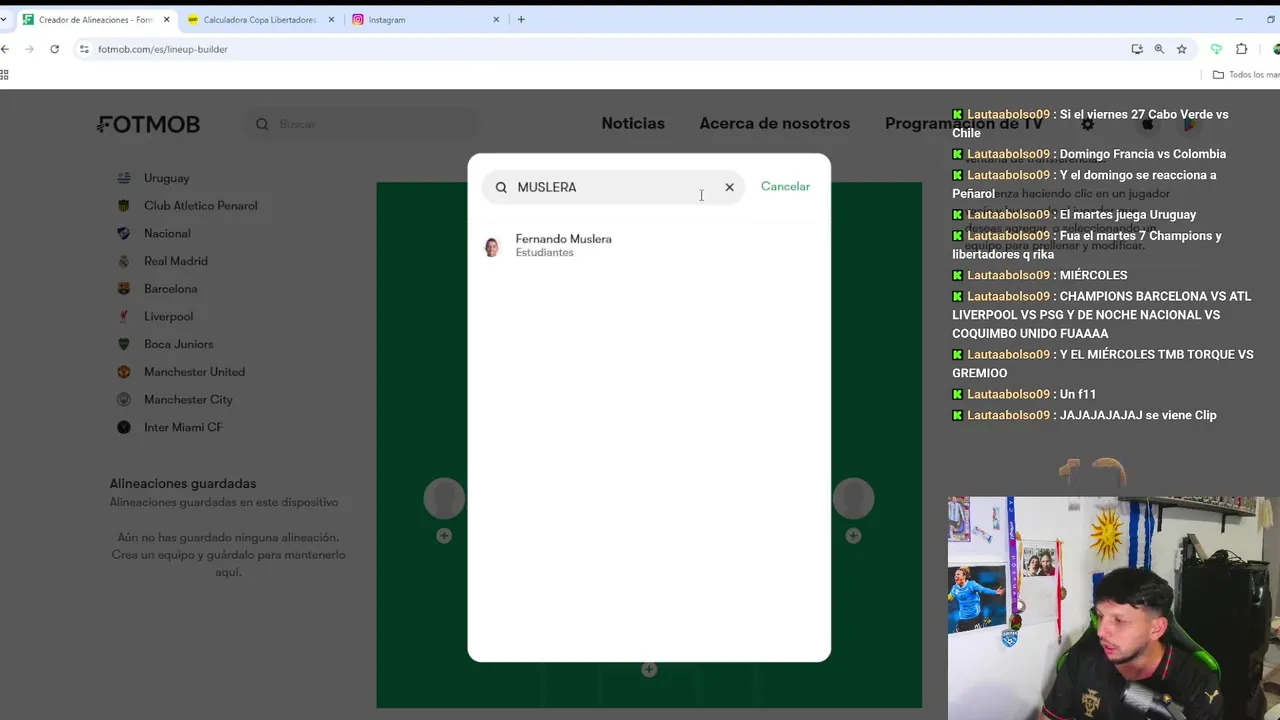Image resolution: width=1280 pixels, height=720 pixels.
Task: Switch to Calculadora Copa Libertadores tab
Action: click(259, 19)
